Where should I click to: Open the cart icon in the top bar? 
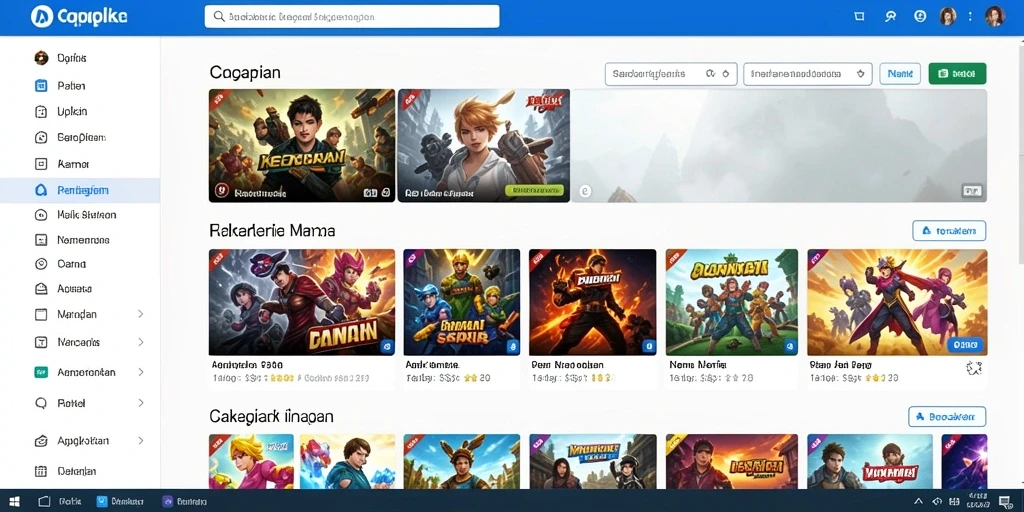(x=859, y=16)
